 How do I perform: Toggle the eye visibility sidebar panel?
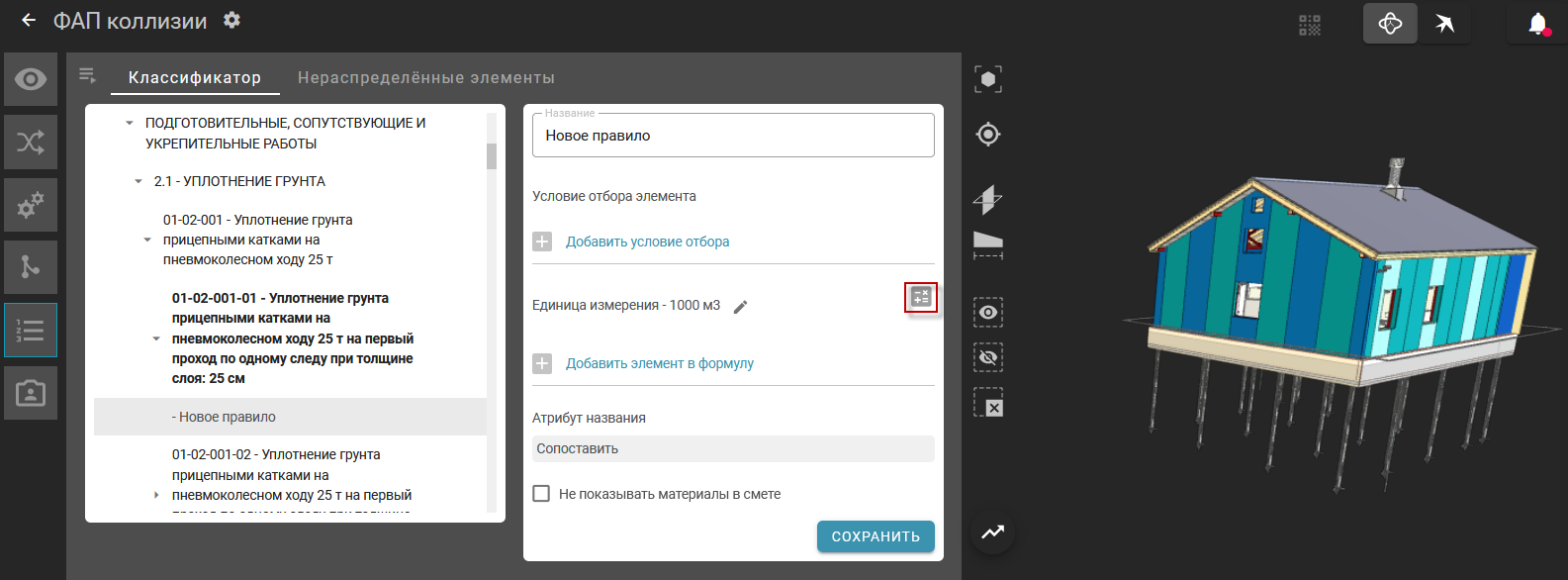point(31,79)
